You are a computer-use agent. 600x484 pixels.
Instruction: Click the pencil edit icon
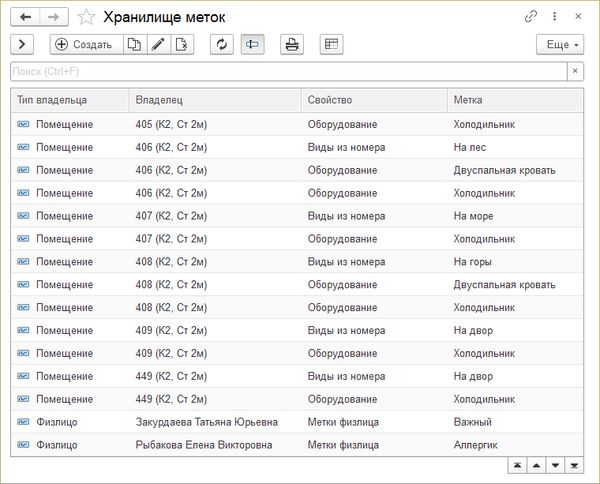click(x=157, y=44)
